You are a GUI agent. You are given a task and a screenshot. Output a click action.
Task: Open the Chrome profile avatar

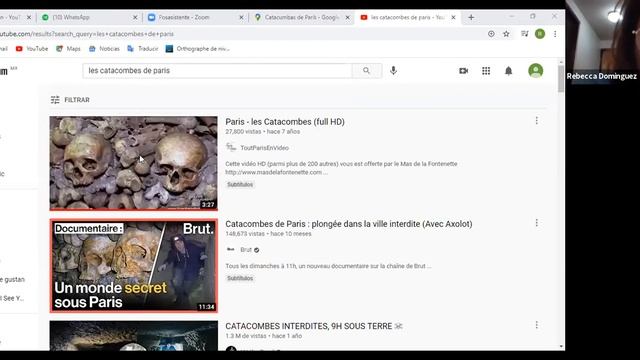pyautogui.click(x=540, y=34)
